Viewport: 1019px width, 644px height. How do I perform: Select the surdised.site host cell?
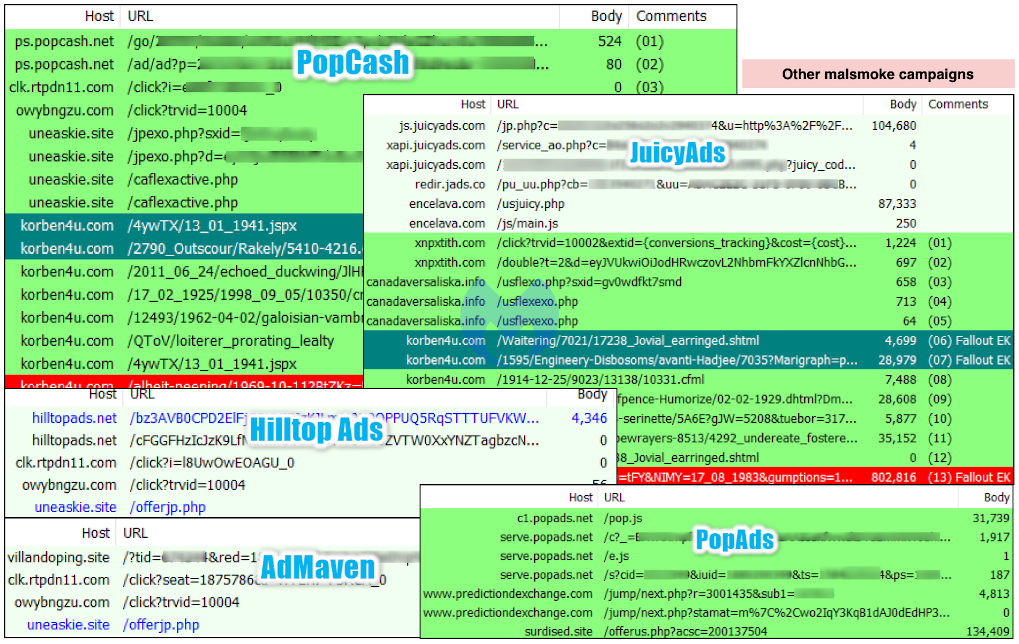[x=558, y=632]
